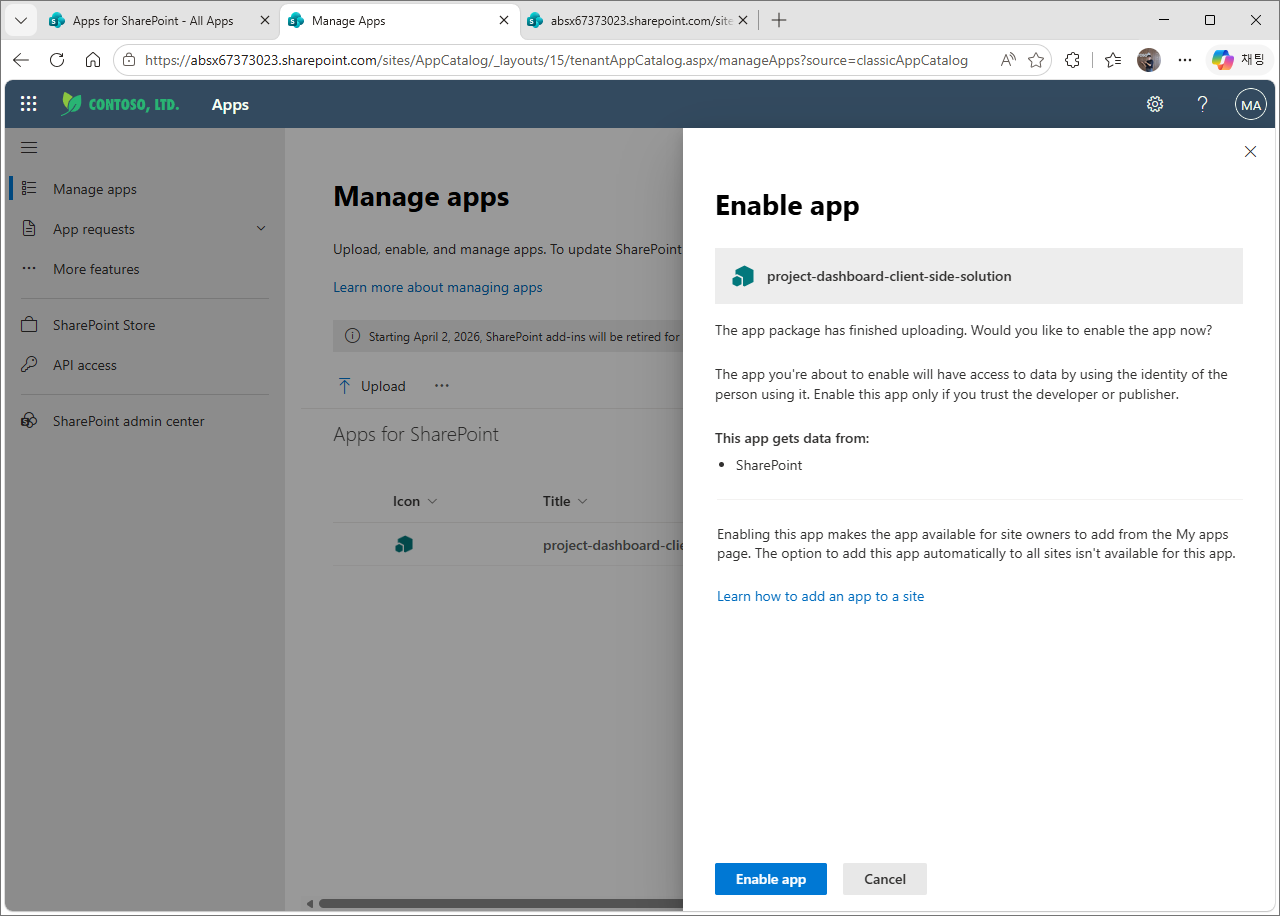Click the Manage apps list icon in sidebar

[x=30, y=188]
